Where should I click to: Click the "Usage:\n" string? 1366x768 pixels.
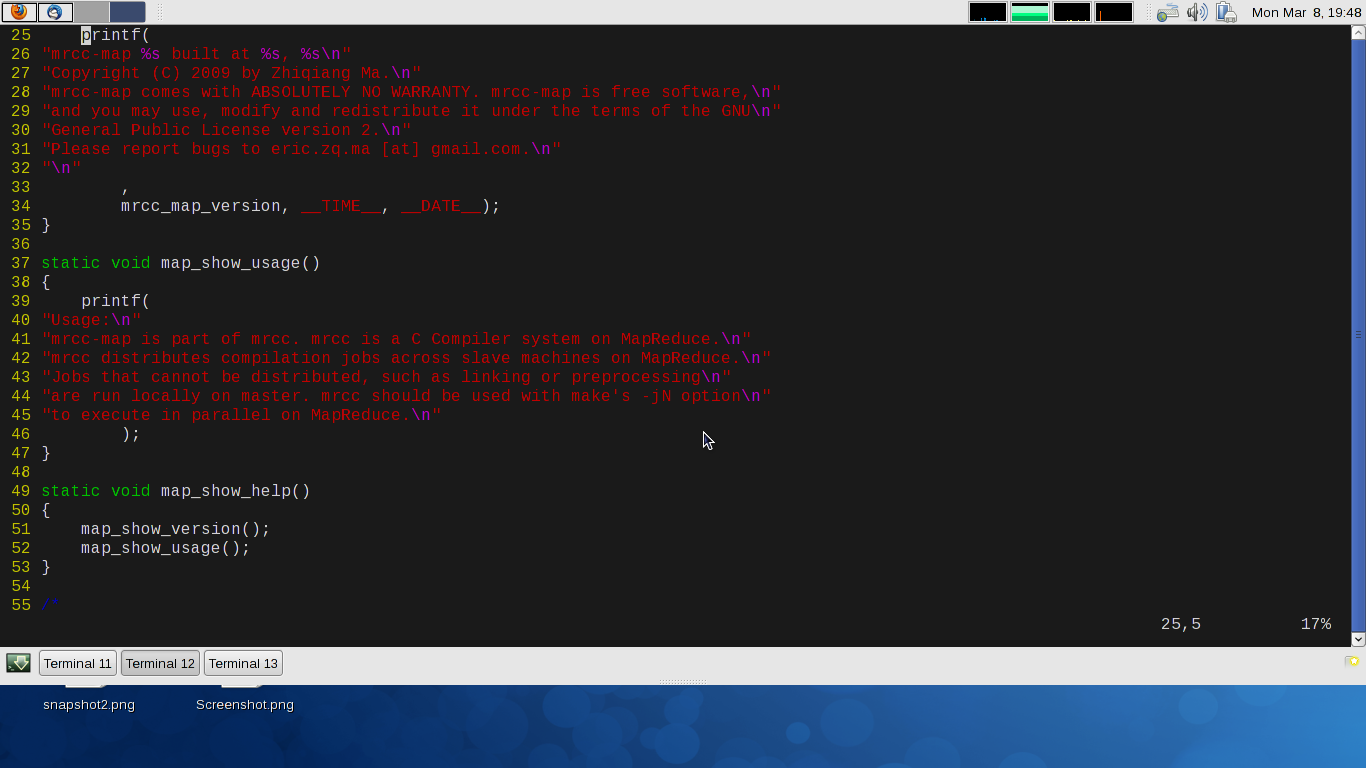pyautogui.click(x=91, y=320)
